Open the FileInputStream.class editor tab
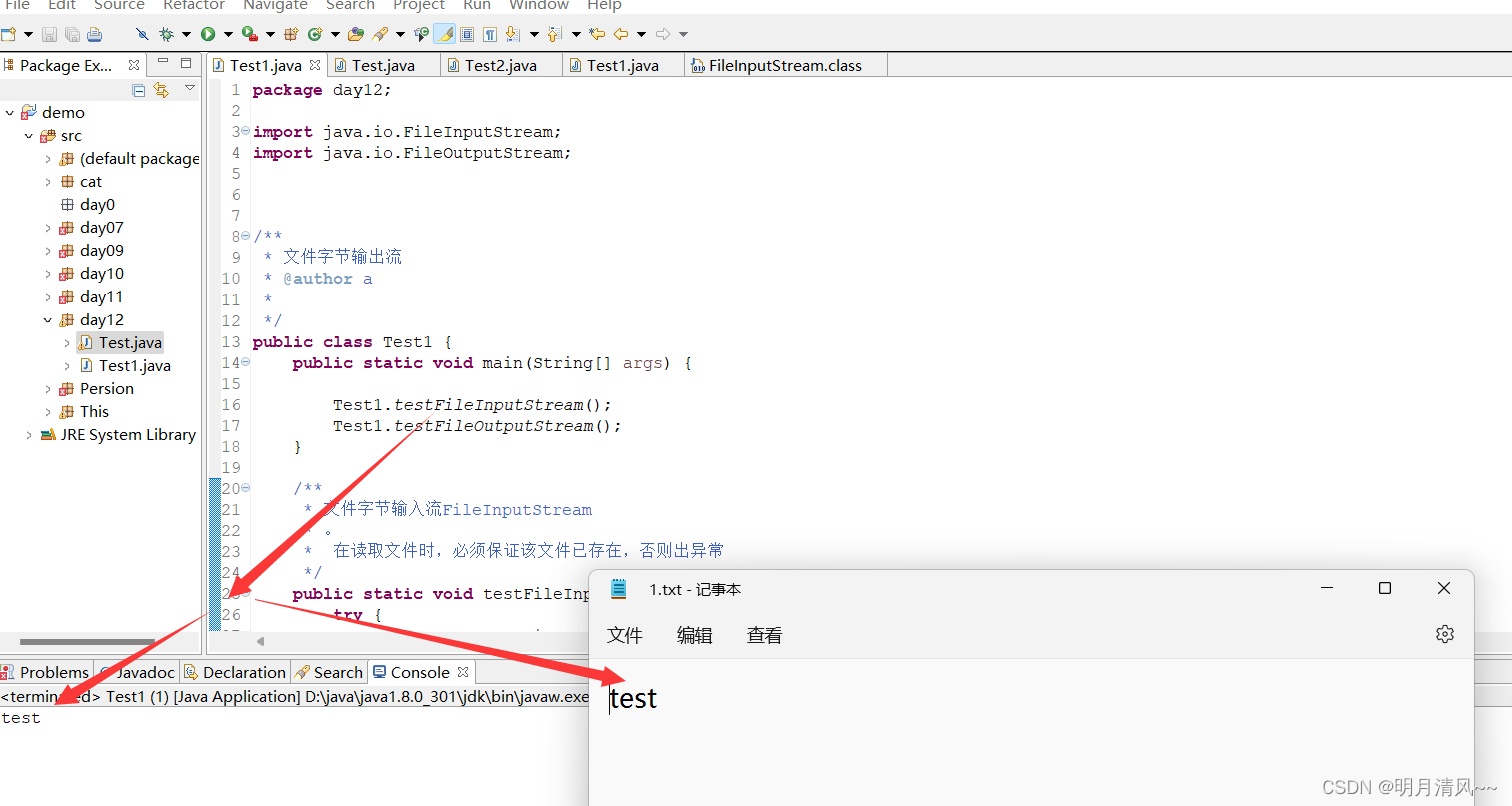Screen dimensions: 1512x806 click(785, 65)
